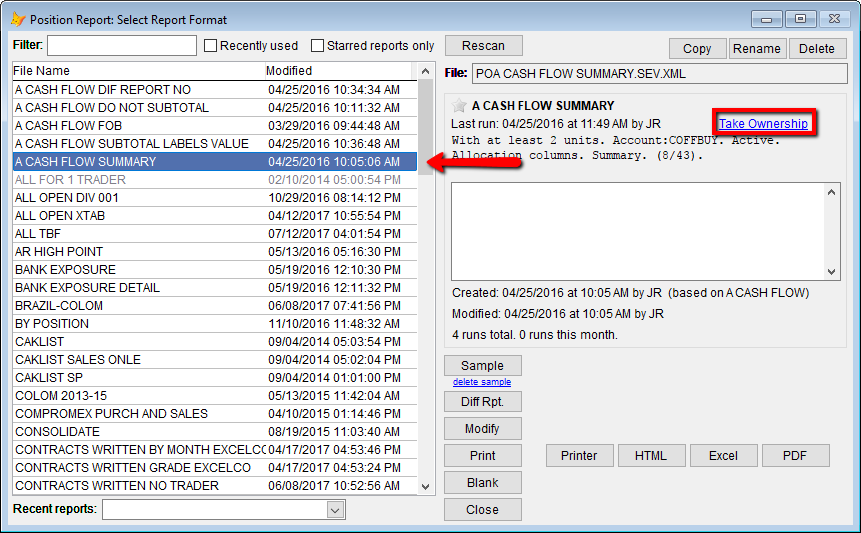The image size is (861, 533).
Task: Select ALL OPEN XTAB report
Action: pyautogui.click(x=215, y=216)
